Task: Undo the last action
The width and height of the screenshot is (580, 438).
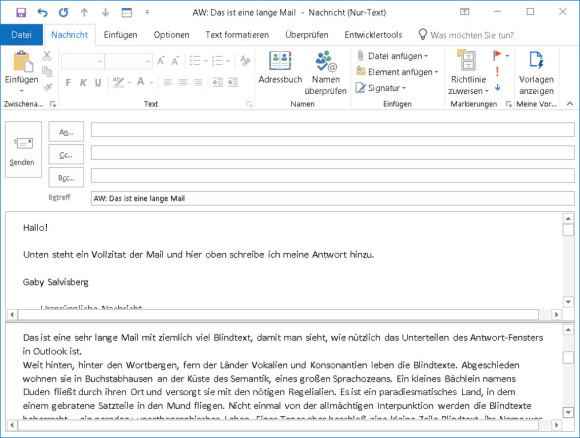Action: pos(42,13)
